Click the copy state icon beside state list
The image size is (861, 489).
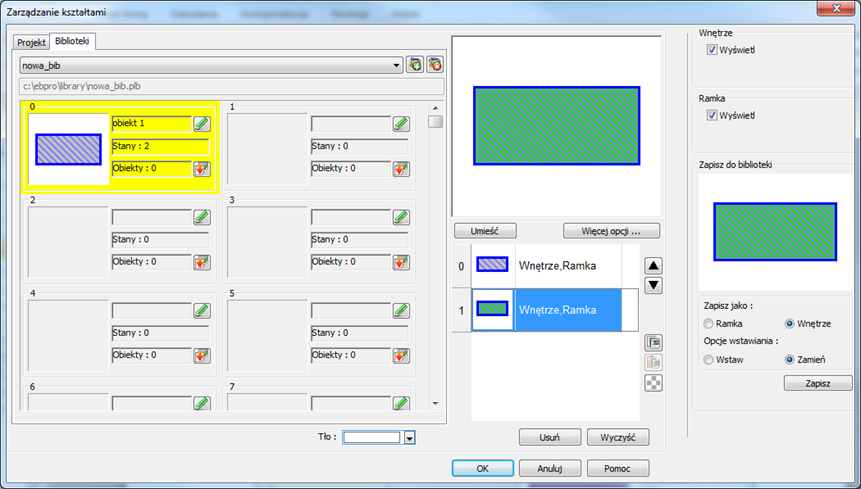pyautogui.click(x=653, y=343)
